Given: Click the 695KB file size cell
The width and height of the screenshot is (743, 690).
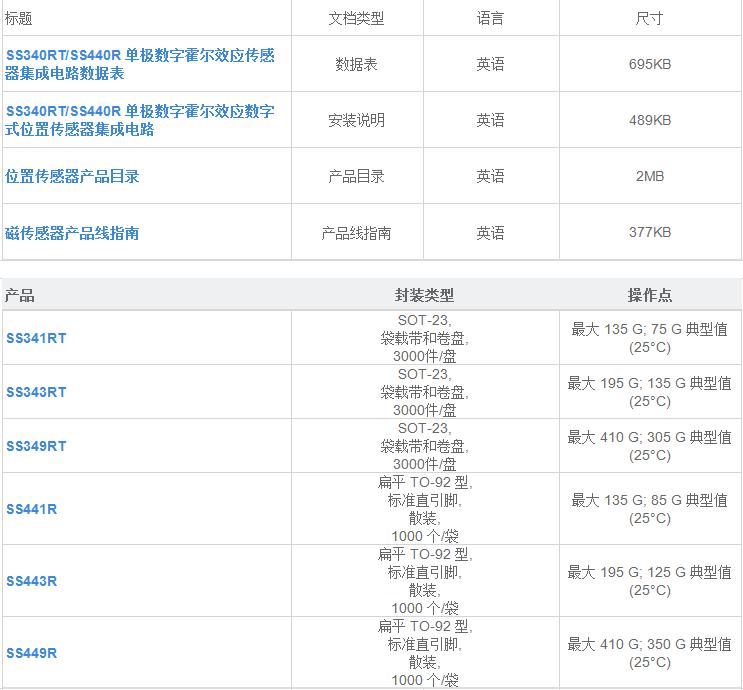Looking at the screenshot, I should [649, 64].
